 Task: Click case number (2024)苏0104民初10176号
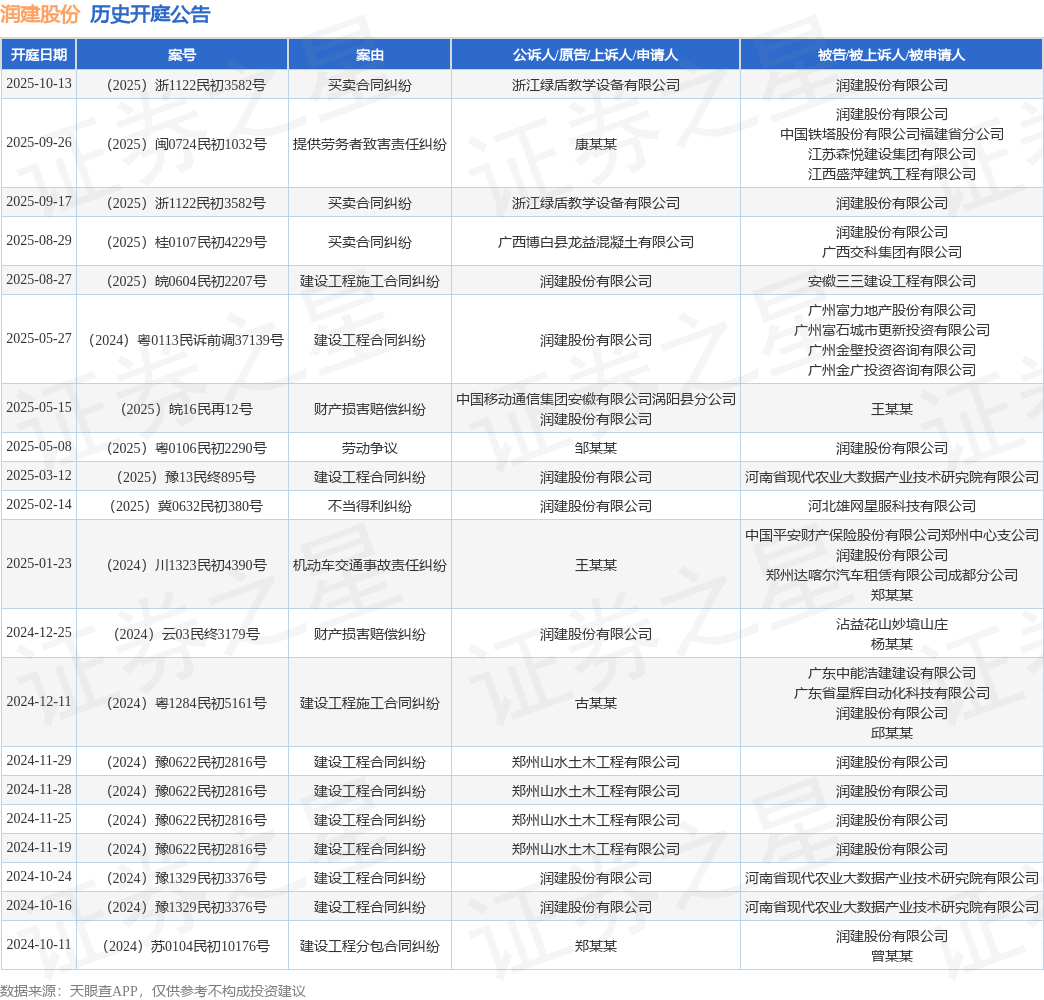(186, 946)
